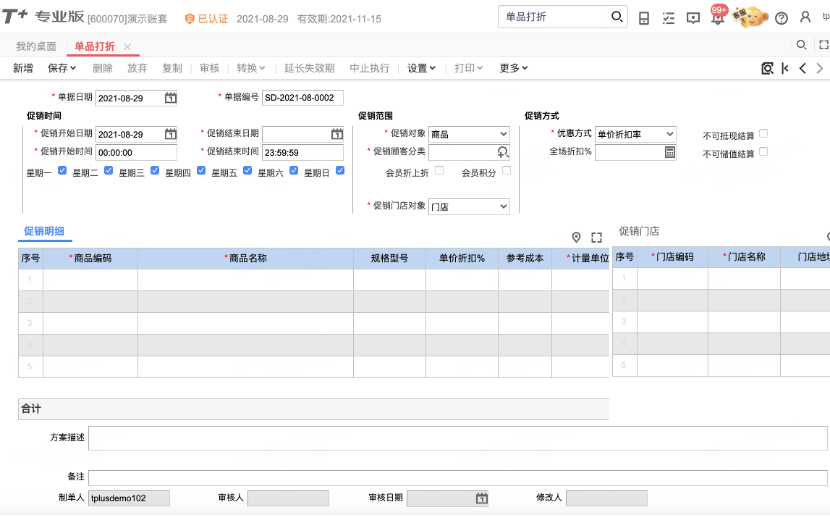Open calculator icon in 全场折扣% field

pos(670,152)
